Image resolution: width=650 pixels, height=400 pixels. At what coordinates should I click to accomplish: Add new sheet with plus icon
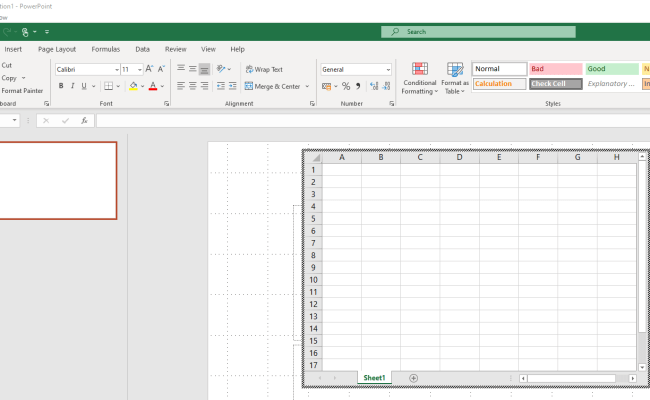coord(413,378)
